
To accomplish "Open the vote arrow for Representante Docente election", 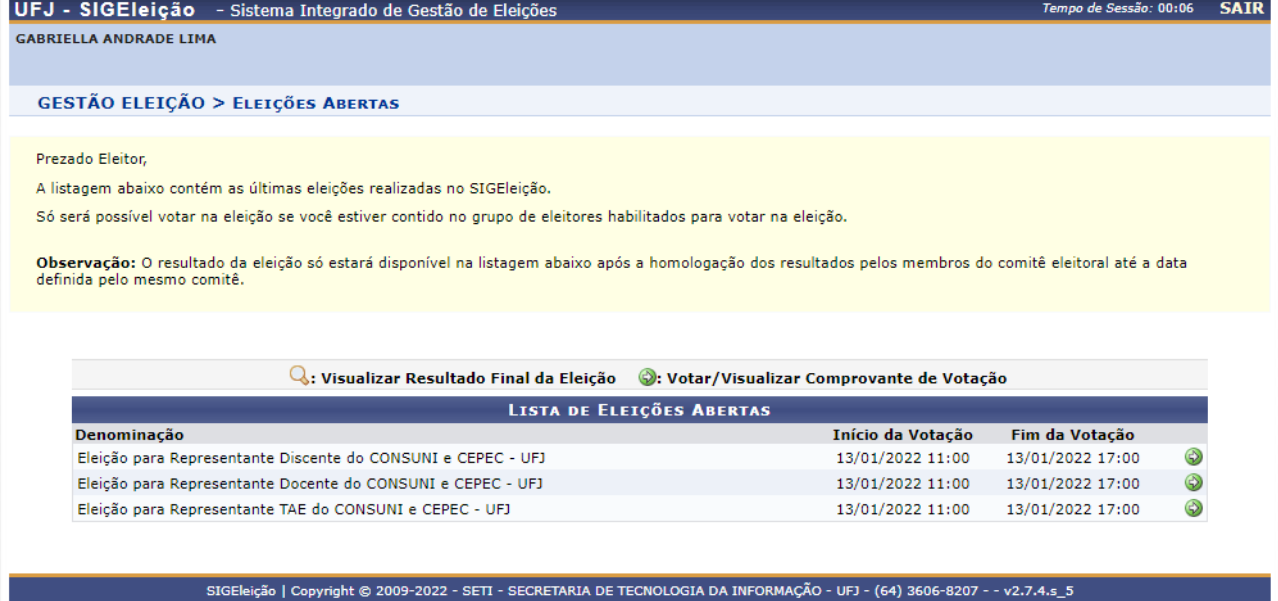I will (1193, 483).
